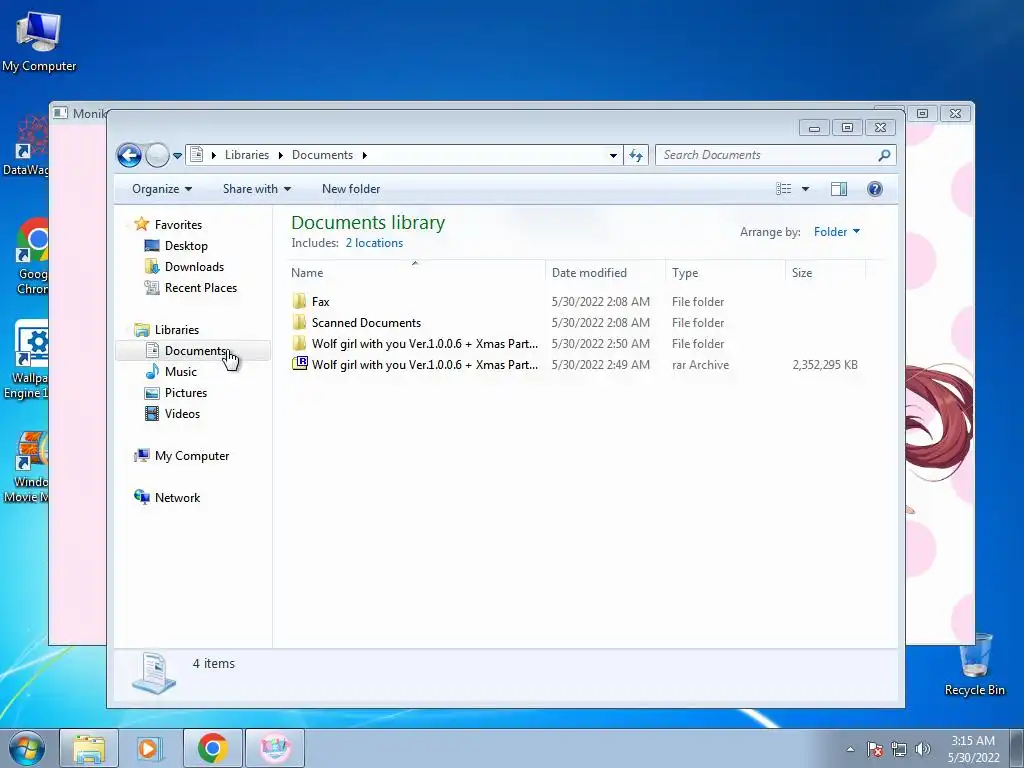The height and width of the screenshot is (768, 1024).
Task: Sort by Date modified column
Action: coord(605,272)
